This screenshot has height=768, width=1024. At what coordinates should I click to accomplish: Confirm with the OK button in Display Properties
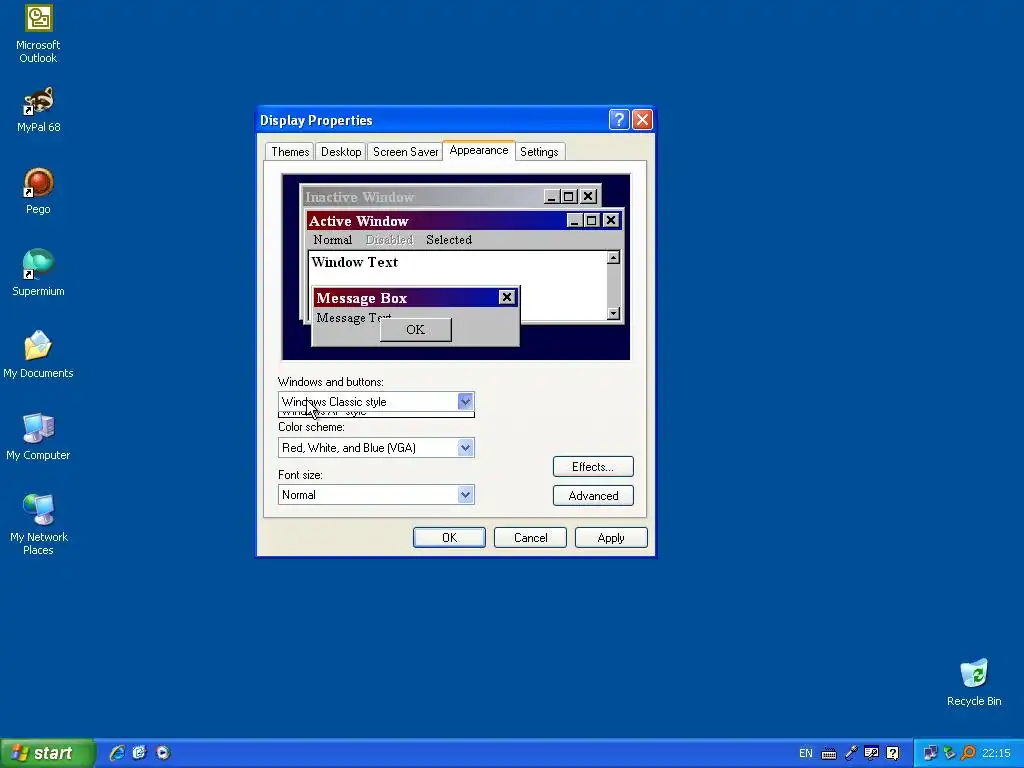(449, 537)
